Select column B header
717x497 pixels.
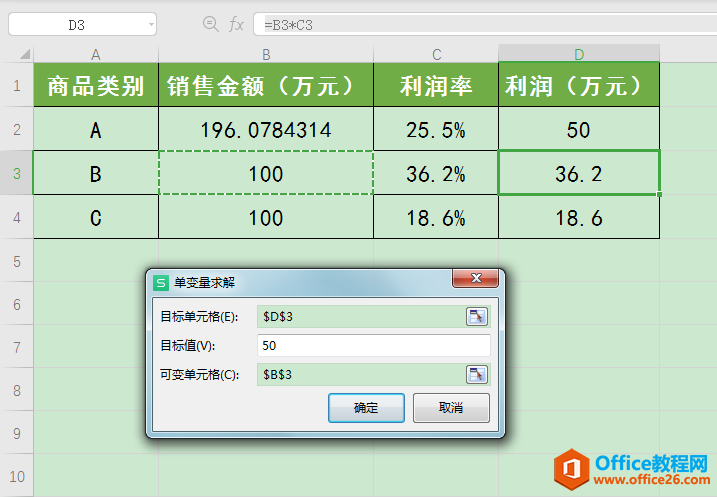(x=266, y=53)
